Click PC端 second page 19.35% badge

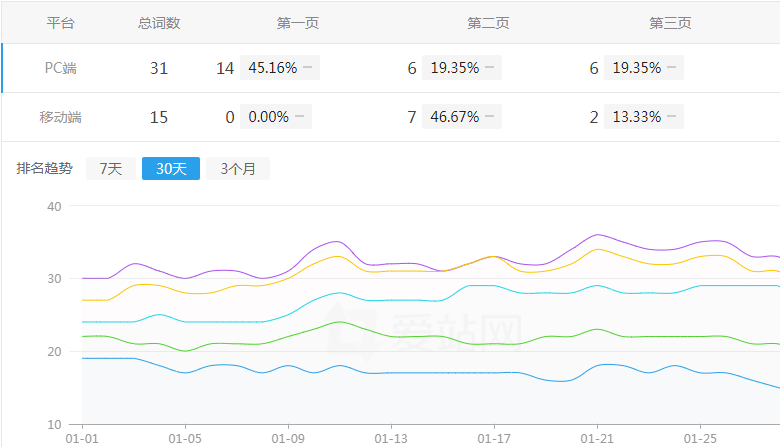click(x=455, y=68)
